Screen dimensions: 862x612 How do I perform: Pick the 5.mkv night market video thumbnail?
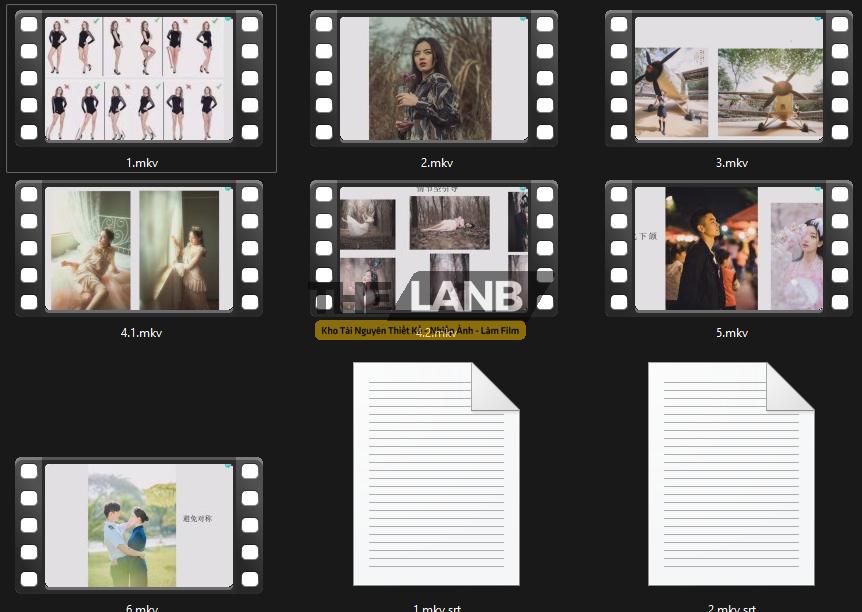pos(729,248)
